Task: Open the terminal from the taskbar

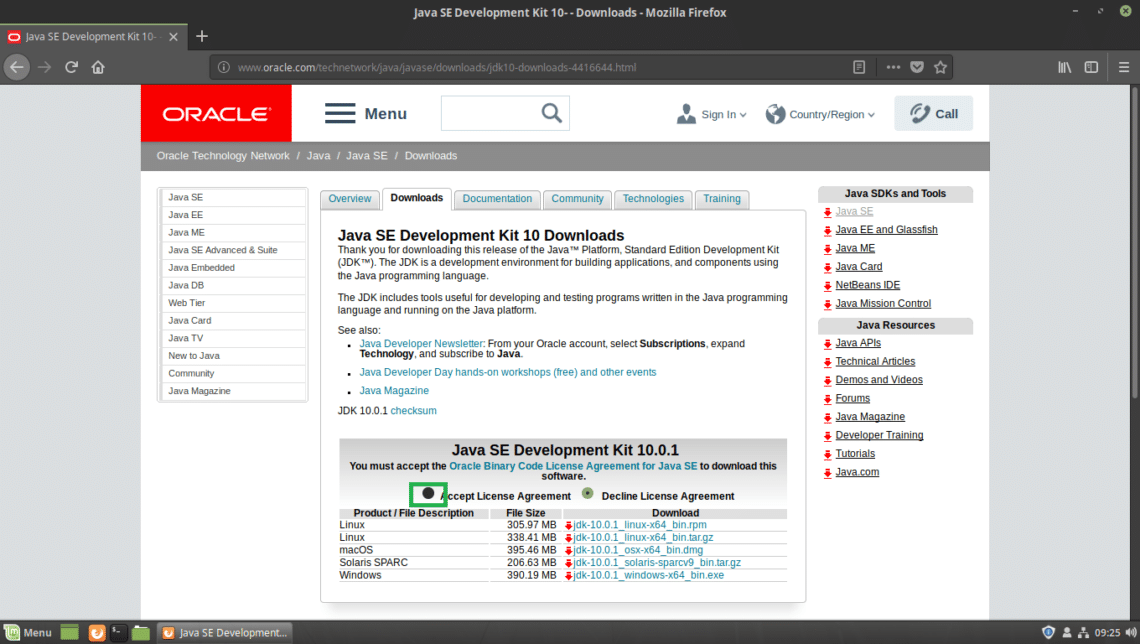Action: click(x=119, y=633)
